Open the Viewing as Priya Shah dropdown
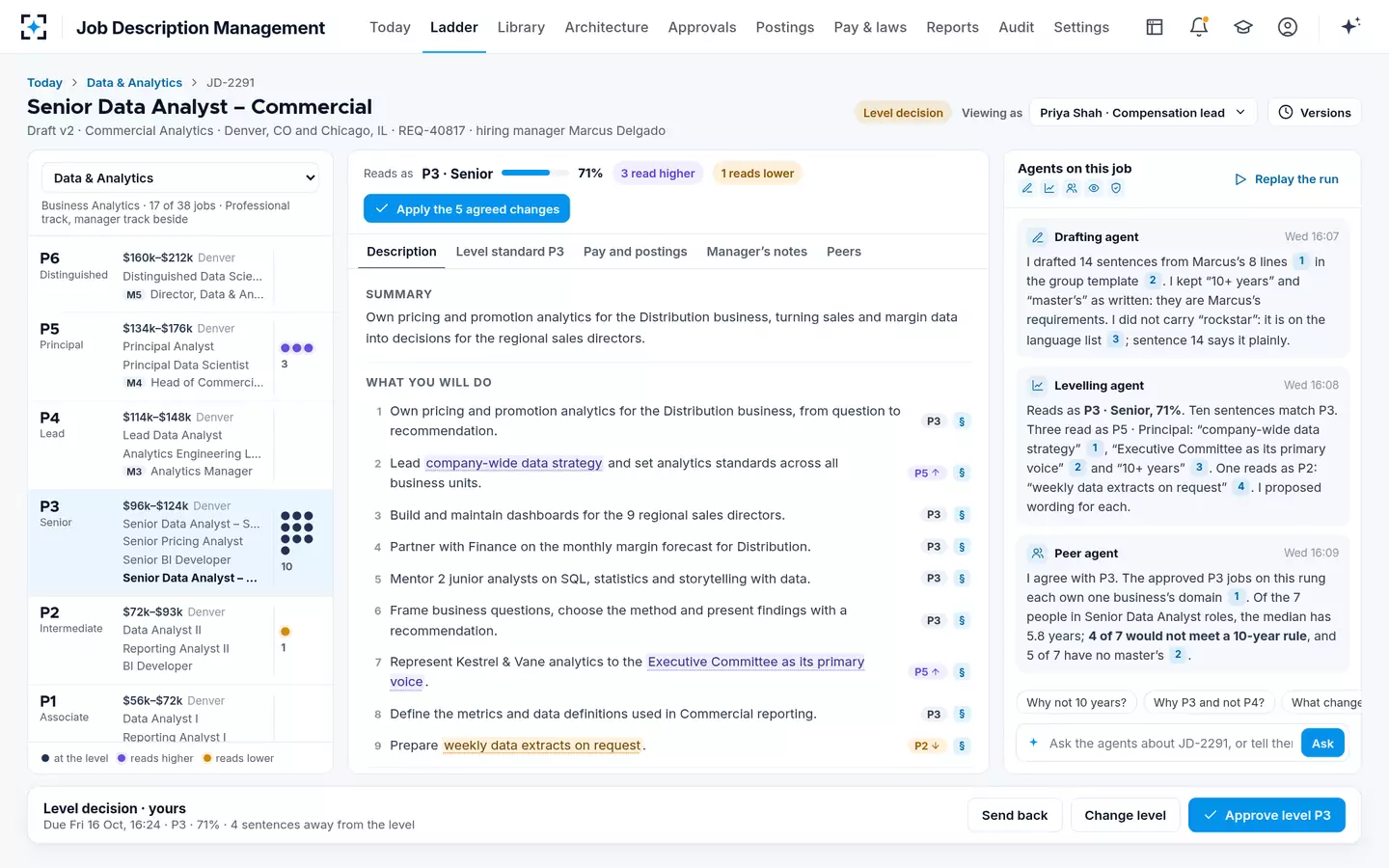 pyautogui.click(x=1143, y=113)
